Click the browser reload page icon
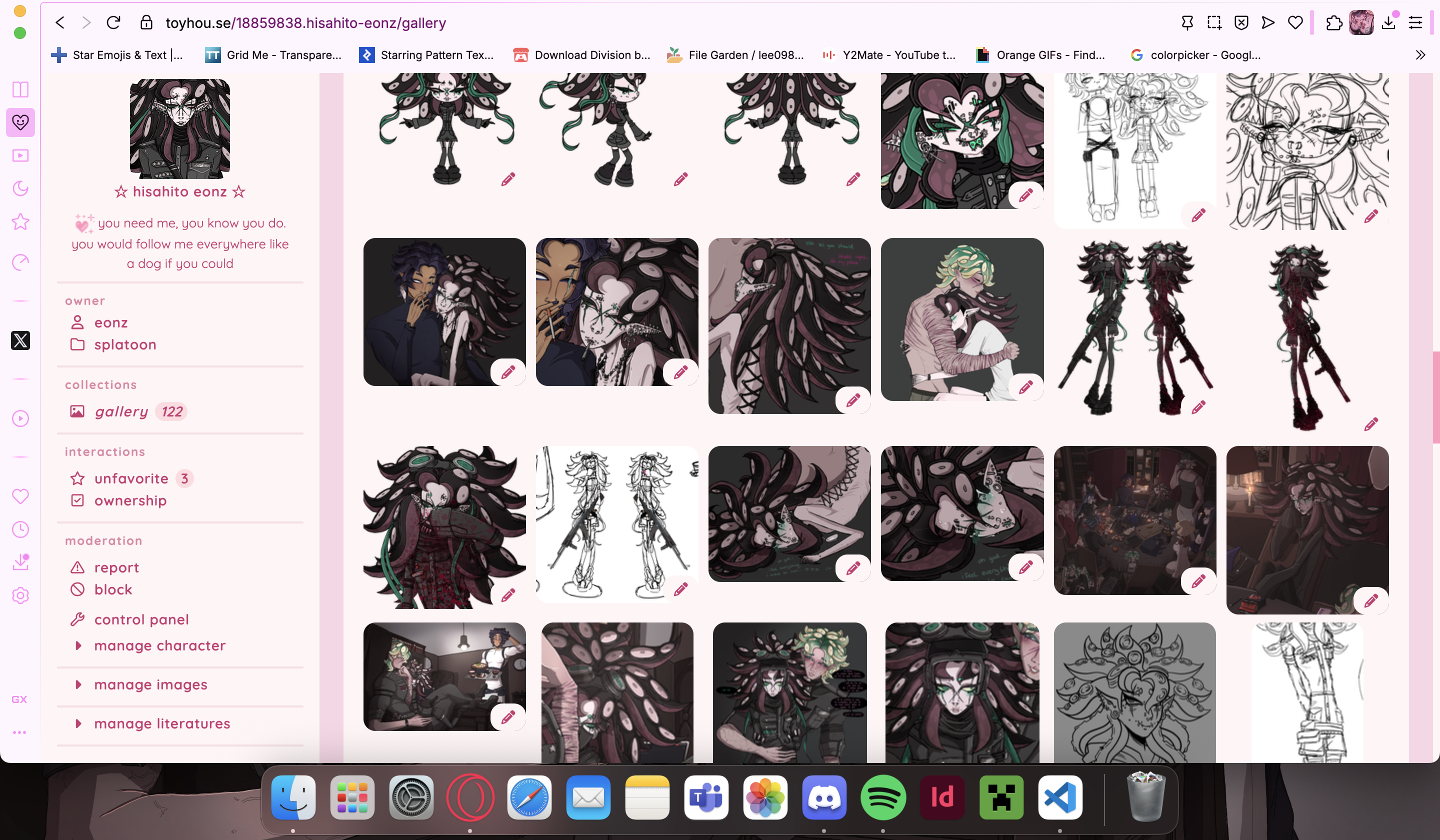 [x=113, y=23]
